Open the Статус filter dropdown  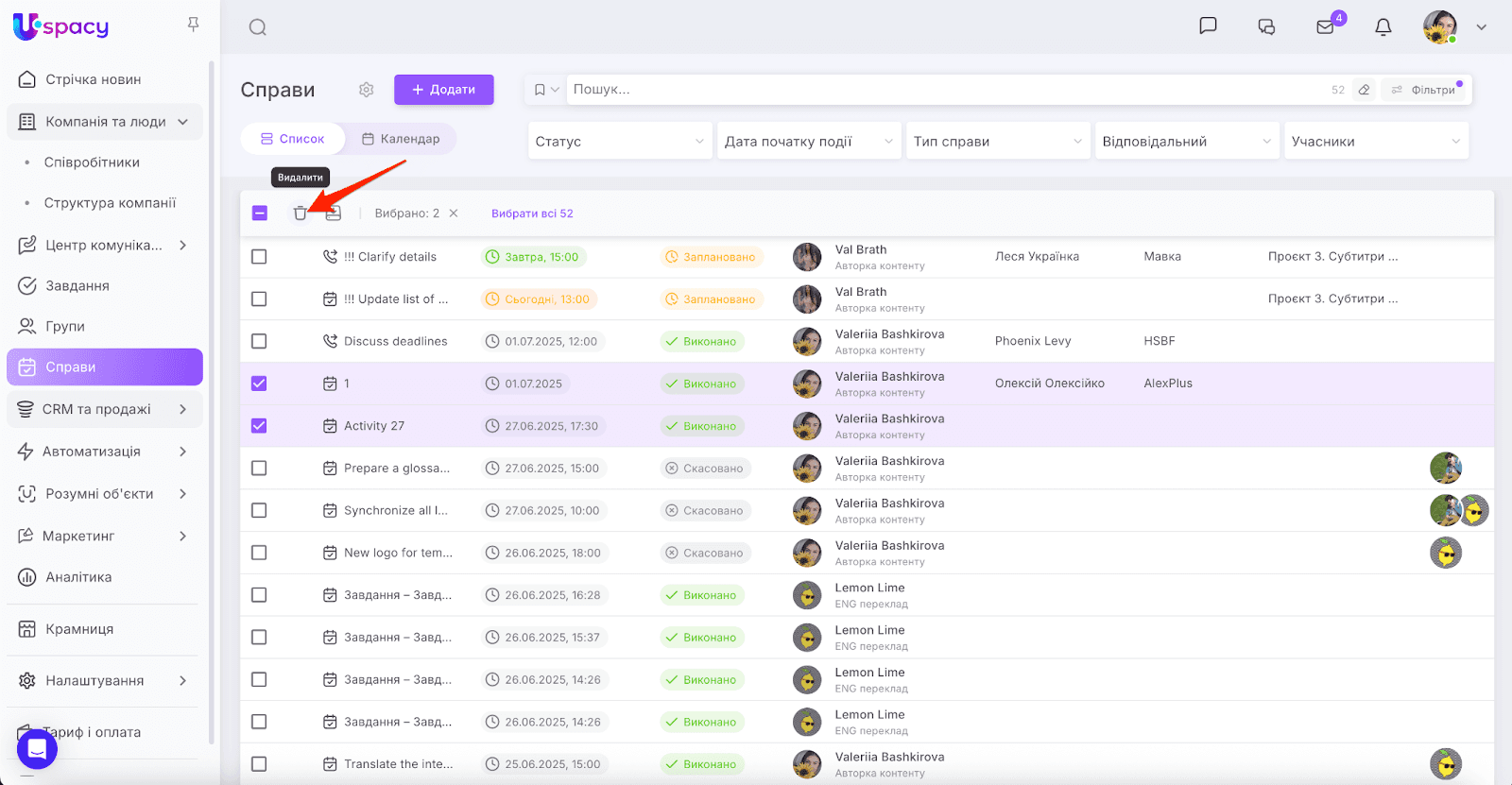[x=619, y=142]
